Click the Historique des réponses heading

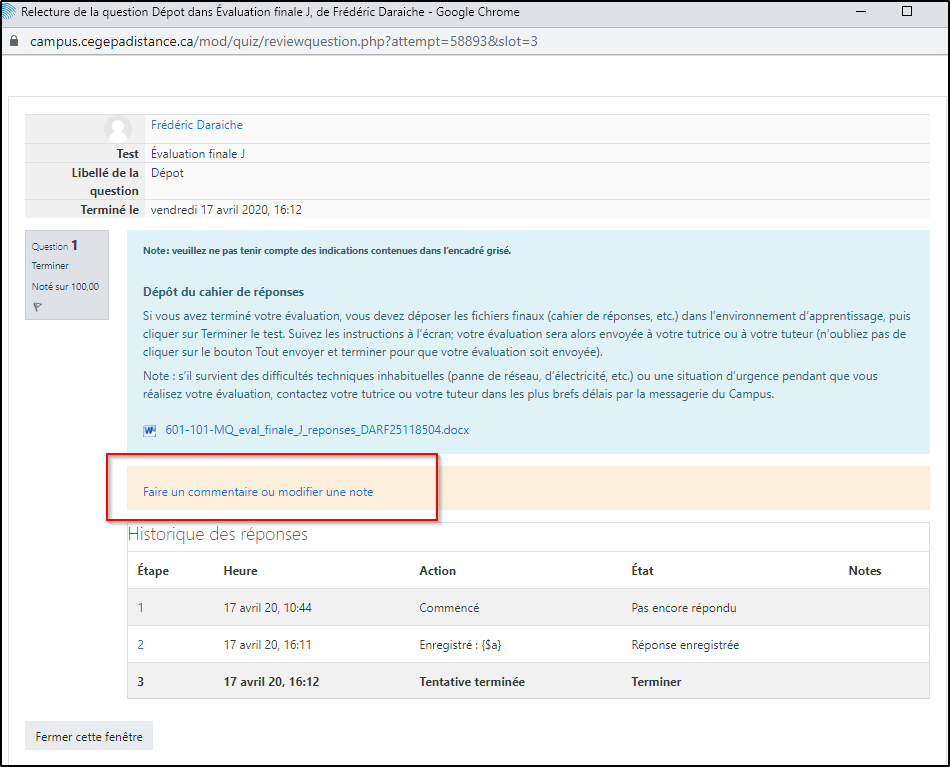point(218,534)
